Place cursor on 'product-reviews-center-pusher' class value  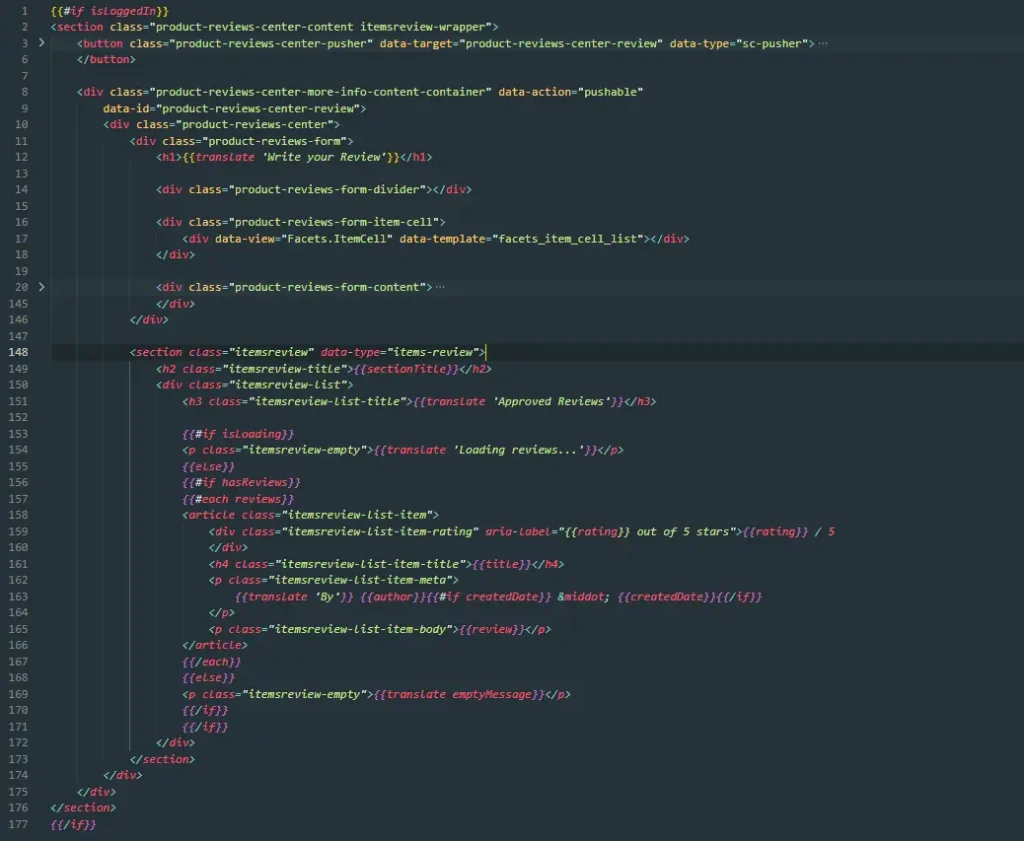pos(271,44)
